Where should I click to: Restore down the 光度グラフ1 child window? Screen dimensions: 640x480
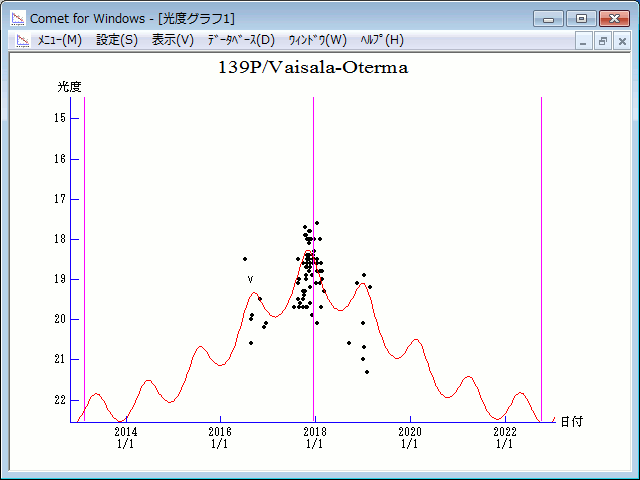[x=602, y=41]
